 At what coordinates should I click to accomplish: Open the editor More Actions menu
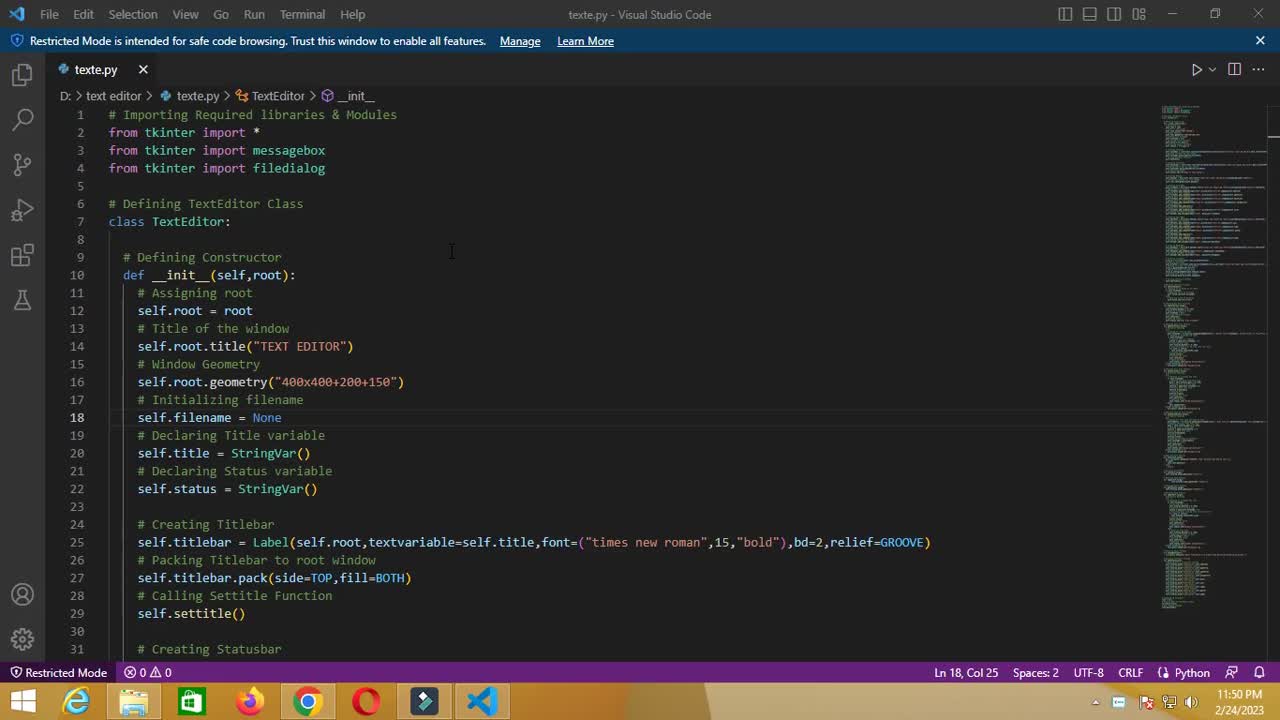point(1259,69)
